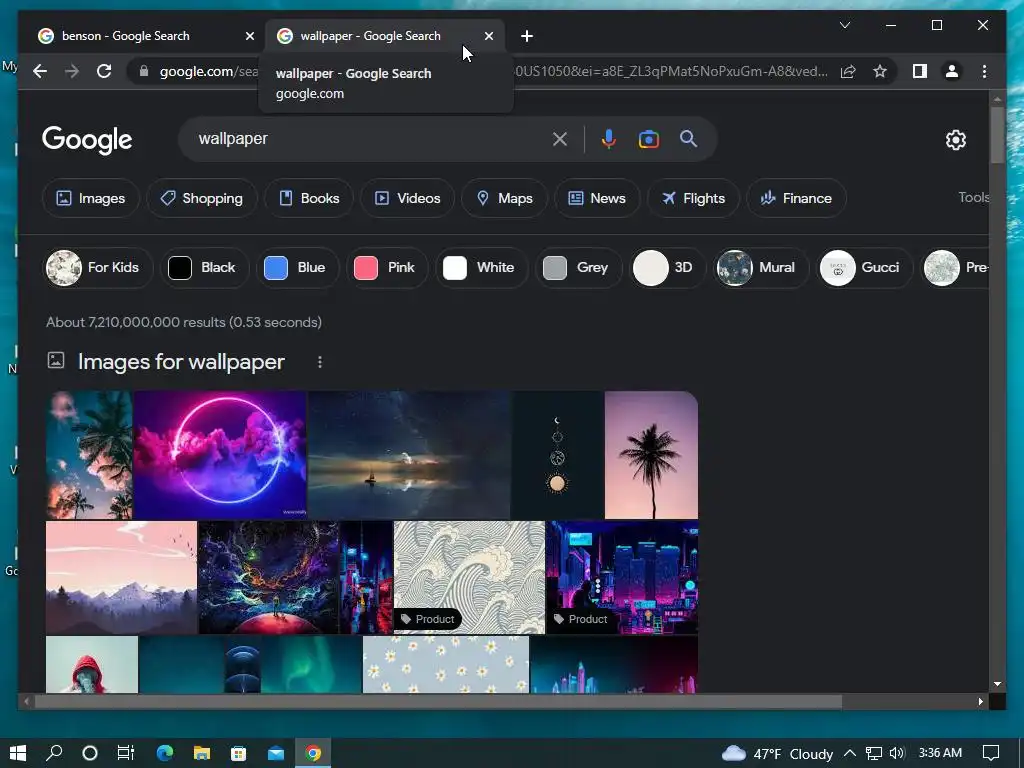Start voice search with microphone

coord(608,139)
